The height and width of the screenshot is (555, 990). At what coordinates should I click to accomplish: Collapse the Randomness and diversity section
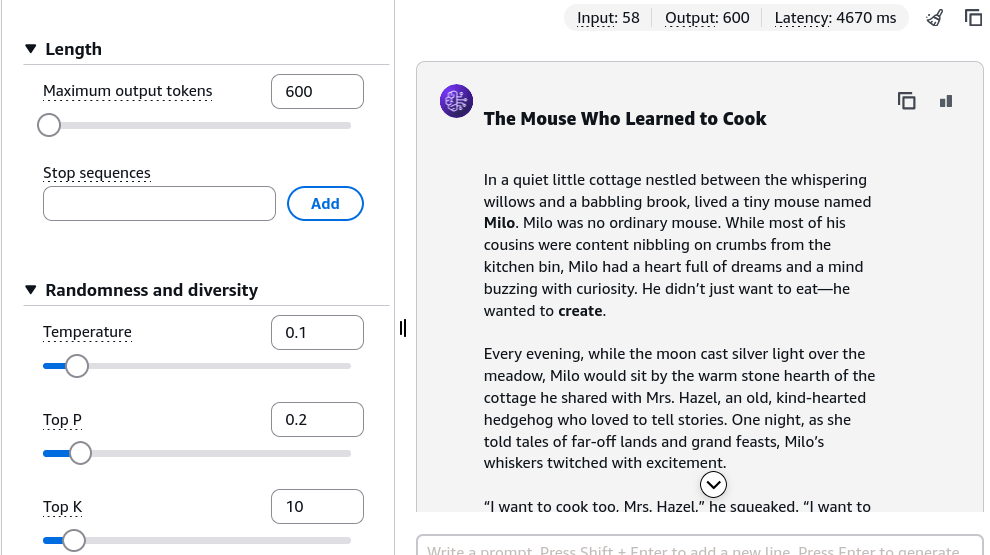[x=31, y=290]
